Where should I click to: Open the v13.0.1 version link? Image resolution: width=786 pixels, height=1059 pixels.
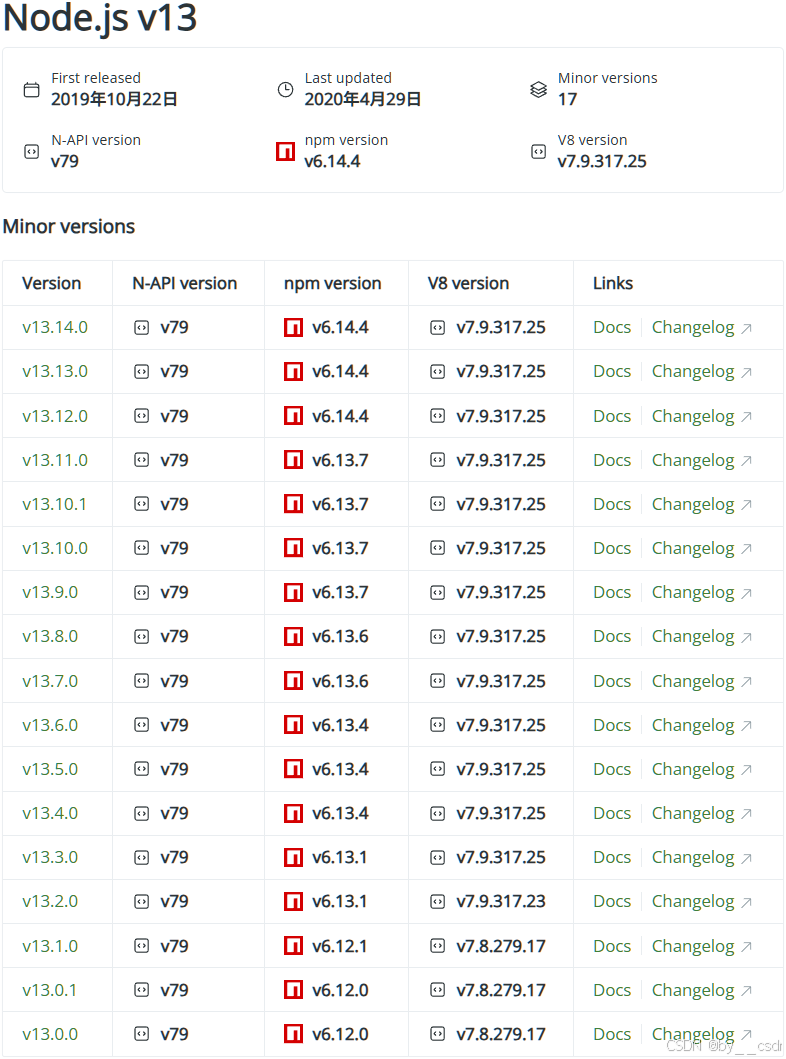(49, 989)
